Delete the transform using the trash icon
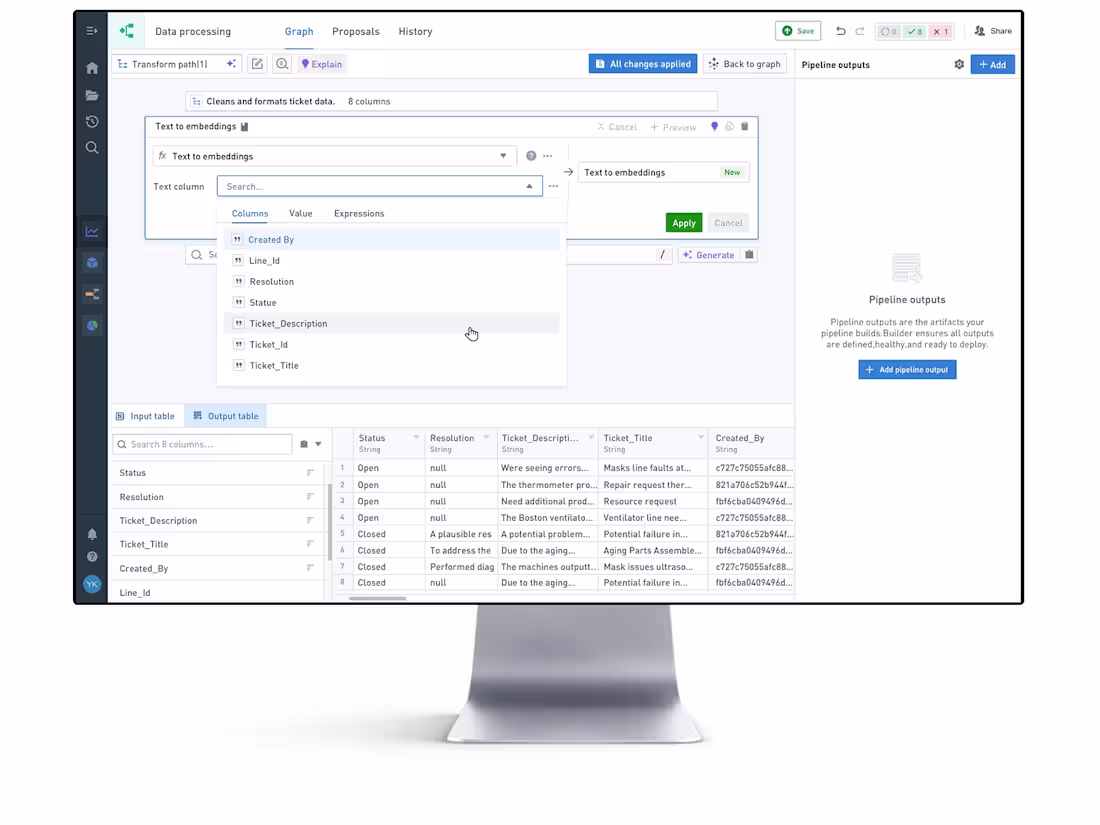The width and height of the screenshot is (1100, 825). point(744,126)
